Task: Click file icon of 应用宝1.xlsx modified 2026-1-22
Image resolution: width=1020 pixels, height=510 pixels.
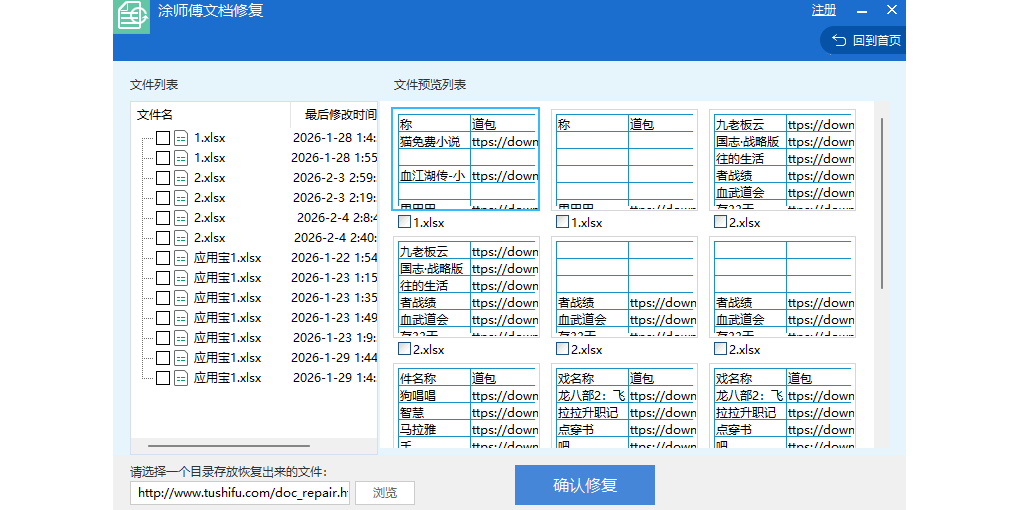Action: [x=181, y=258]
